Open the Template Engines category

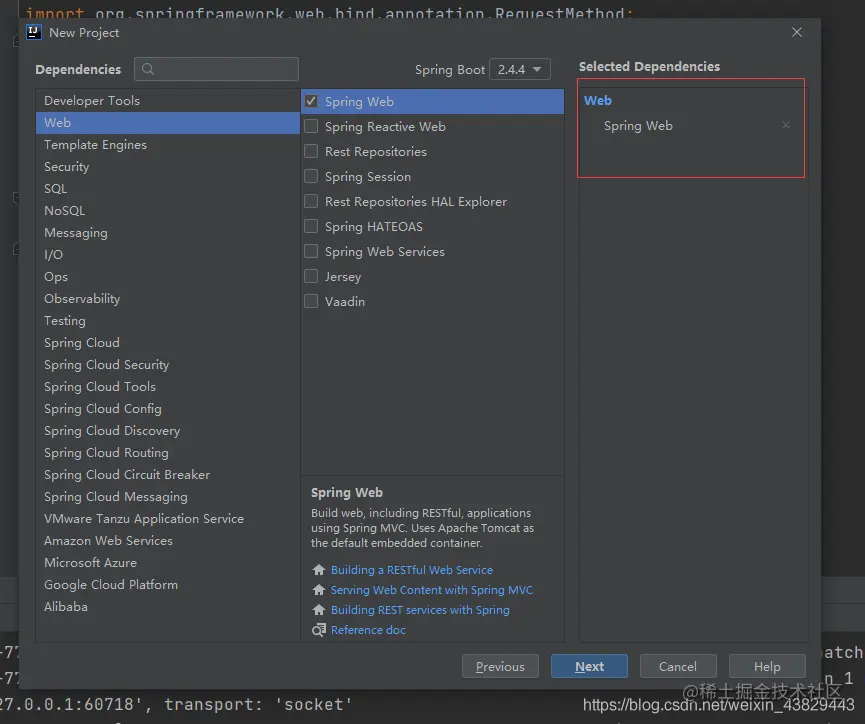tap(168, 145)
